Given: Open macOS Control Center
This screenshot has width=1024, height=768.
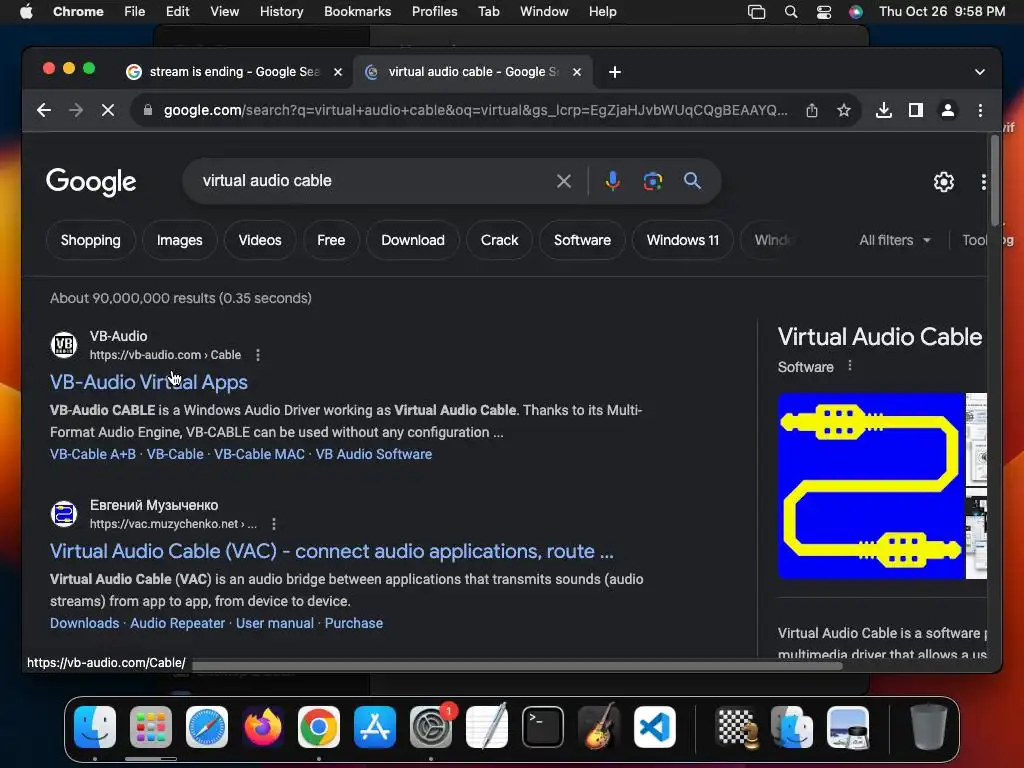Looking at the screenshot, I should pyautogui.click(x=824, y=12).
